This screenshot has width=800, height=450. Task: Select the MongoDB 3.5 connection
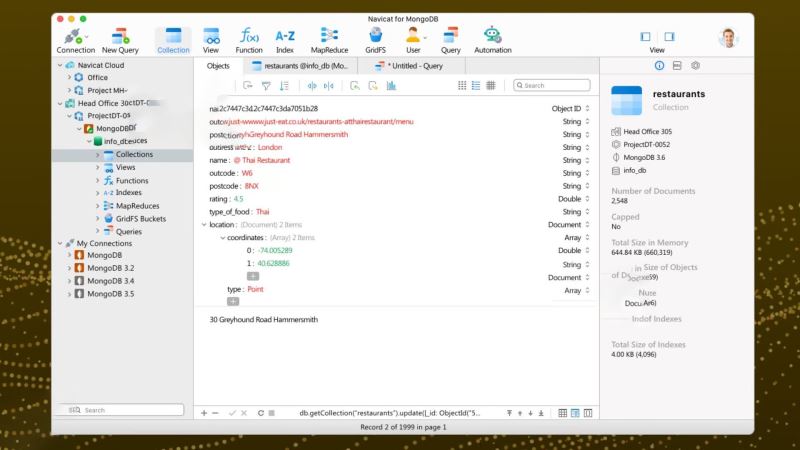tap(111, 294)
